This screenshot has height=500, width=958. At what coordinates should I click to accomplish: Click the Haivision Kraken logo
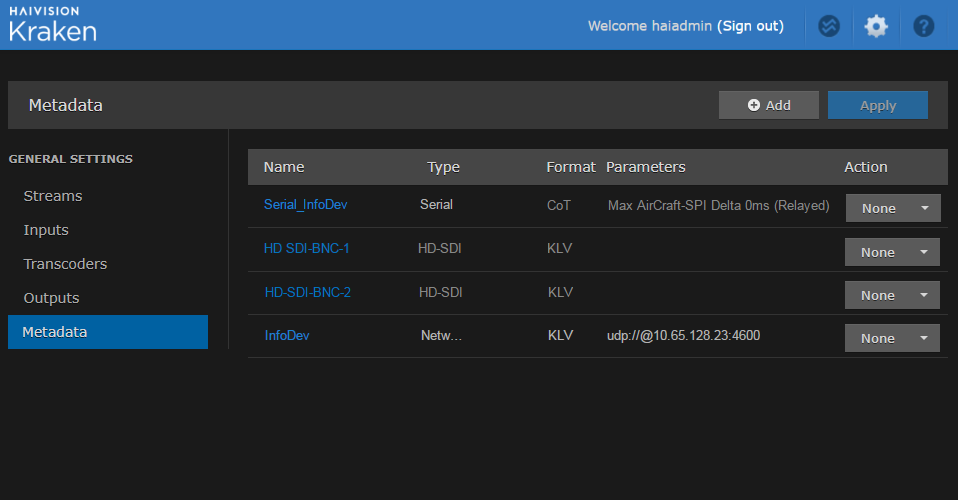click(53, 25)
